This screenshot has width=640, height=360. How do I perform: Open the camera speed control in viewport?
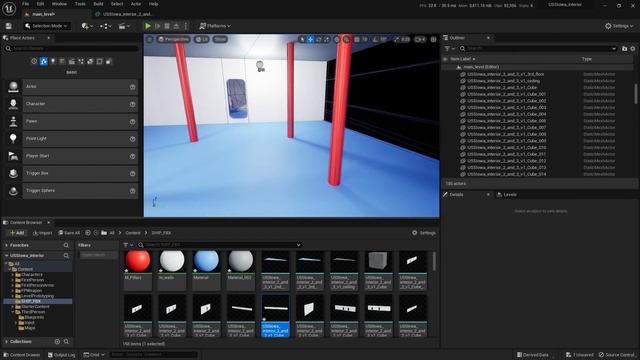[x=420, y=40]
